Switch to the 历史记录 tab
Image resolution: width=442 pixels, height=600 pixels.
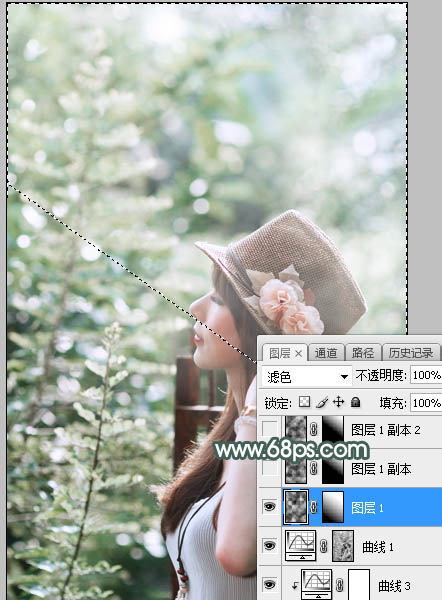411,353
